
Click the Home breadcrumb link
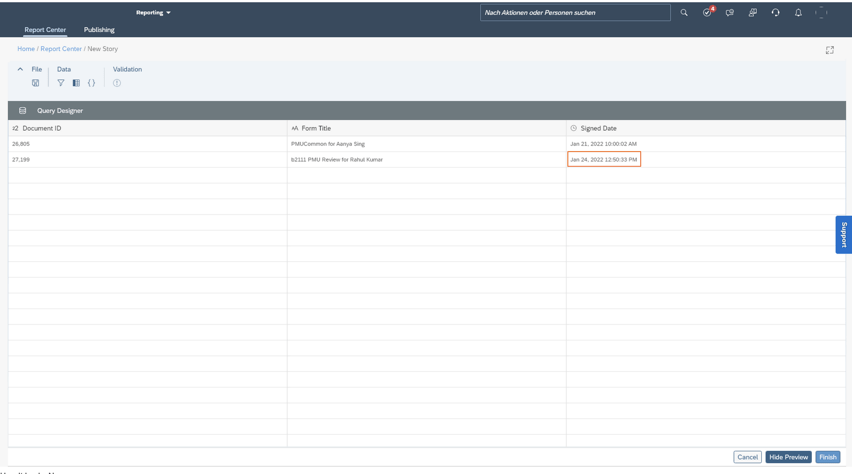click(26, 49)
